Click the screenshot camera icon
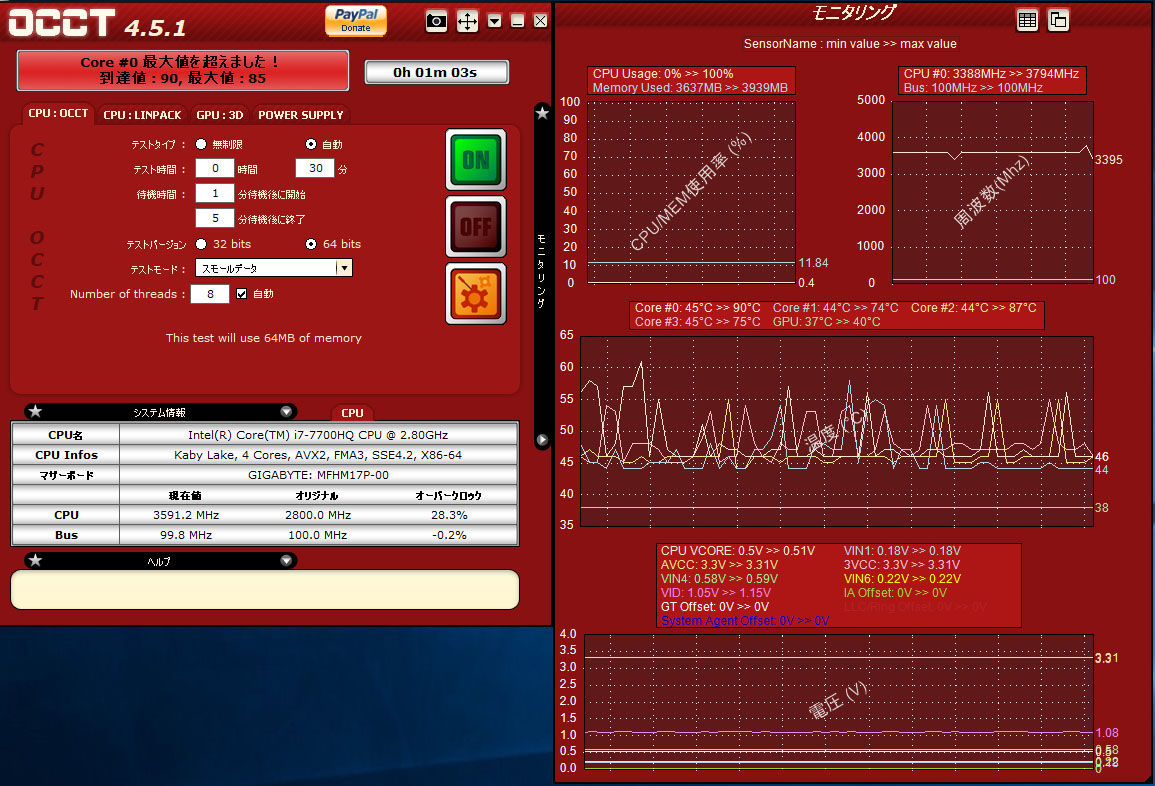The image size is (1155, 786). coord(436,21)
